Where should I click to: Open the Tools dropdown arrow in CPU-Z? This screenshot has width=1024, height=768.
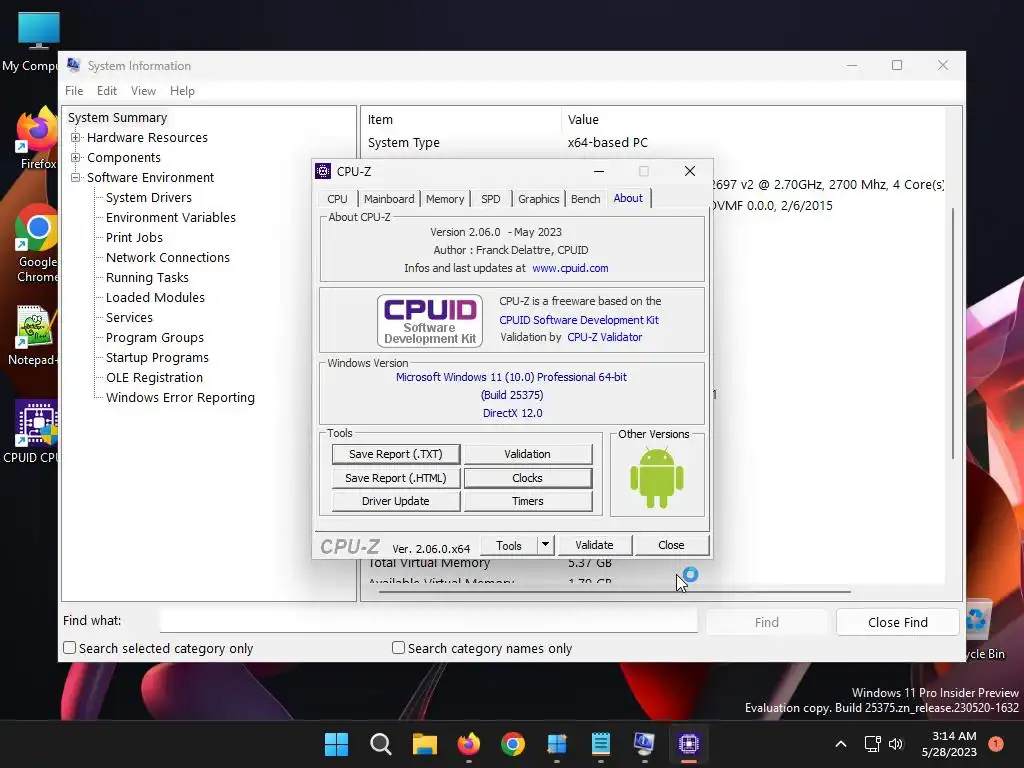[x=545, y=545]
